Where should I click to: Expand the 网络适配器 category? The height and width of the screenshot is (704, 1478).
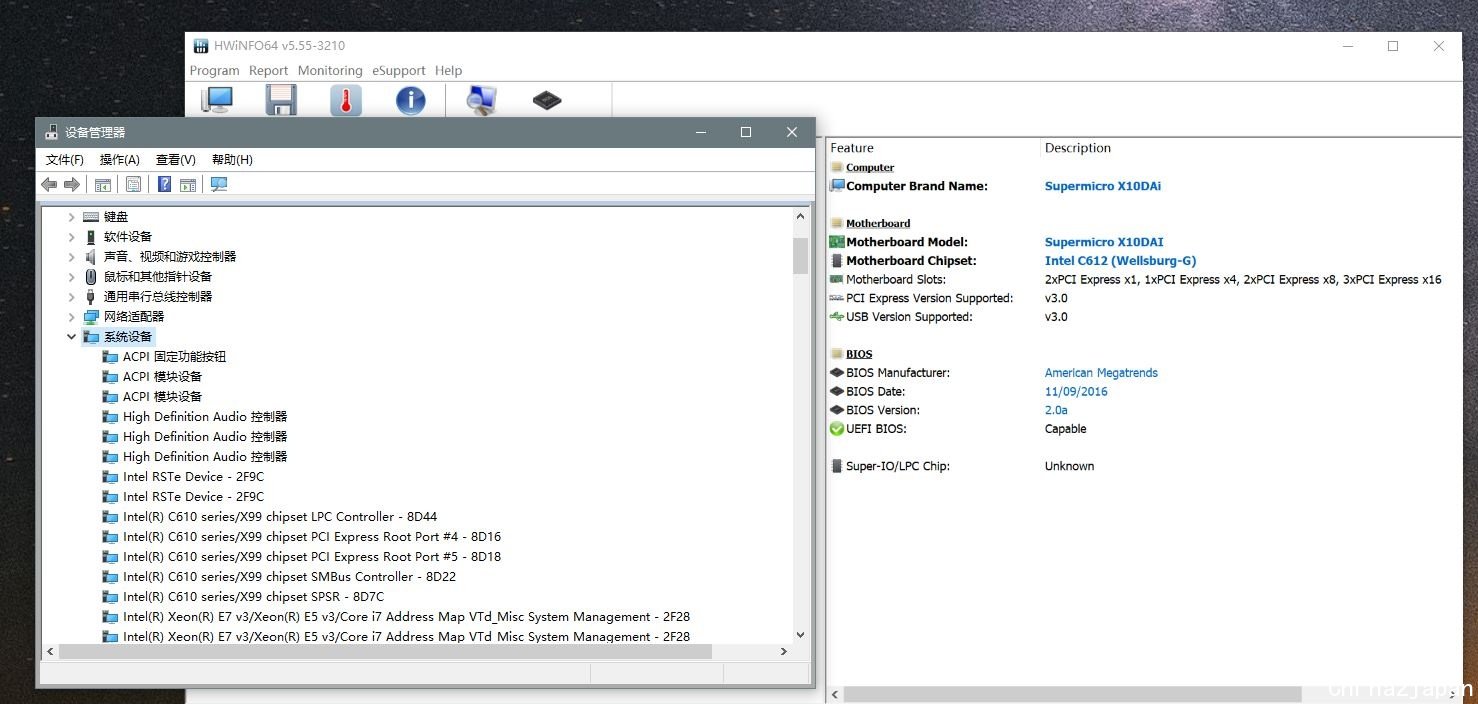pyautogui.click(x=71, y=317)
